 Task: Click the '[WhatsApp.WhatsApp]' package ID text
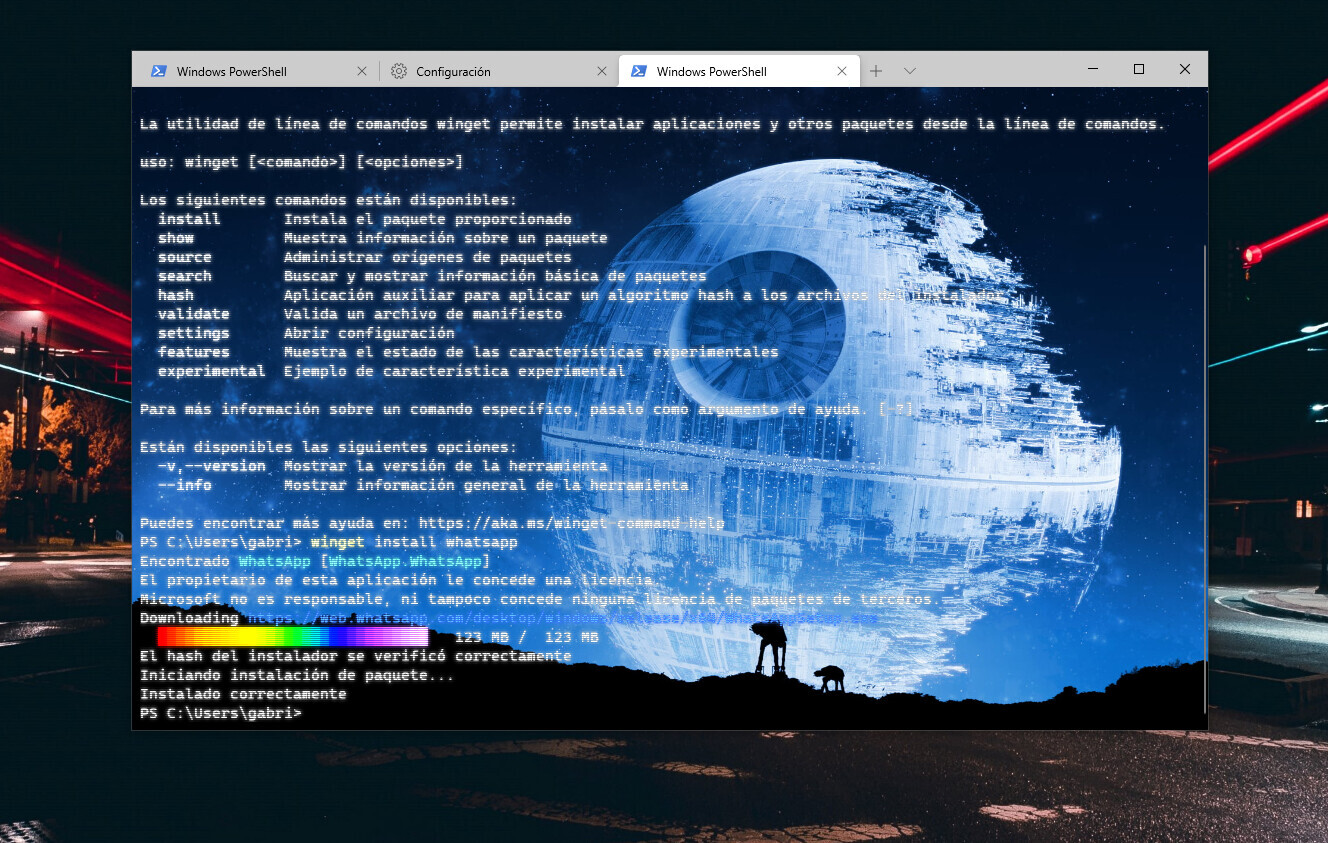click(x=405, y=561)
